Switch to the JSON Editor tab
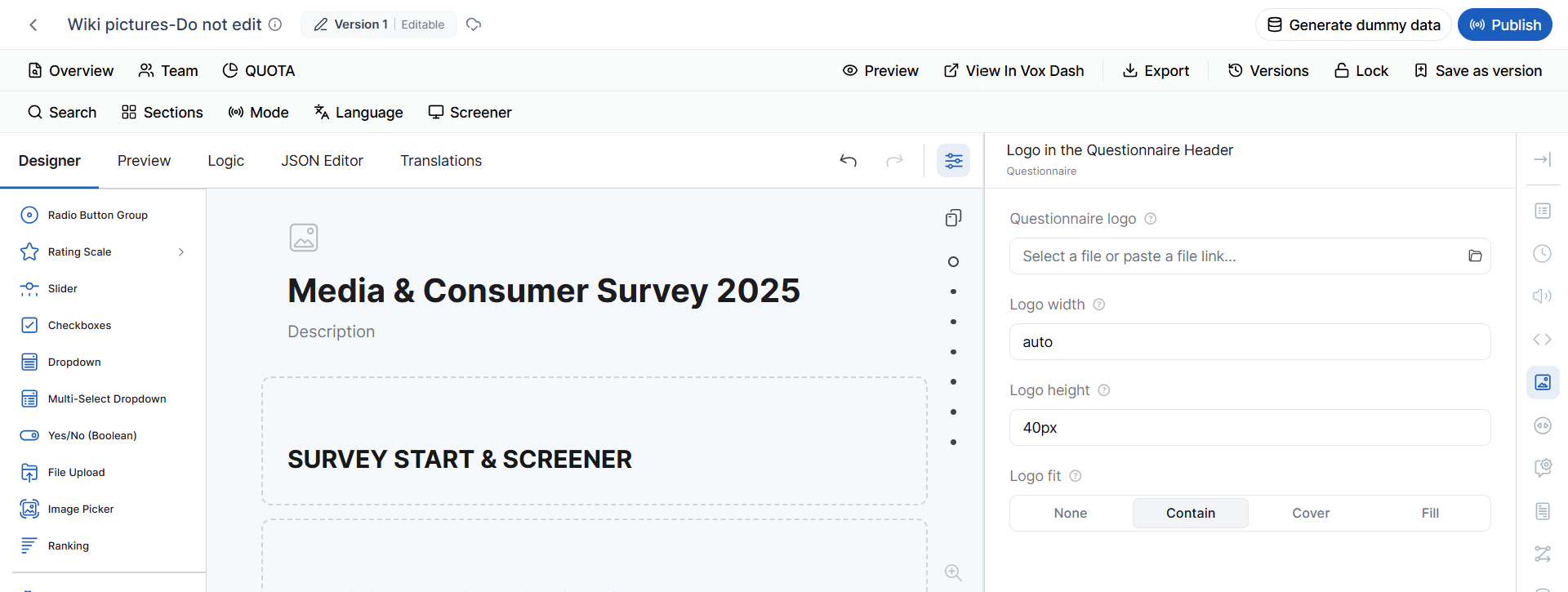 [x=323, y=161]
